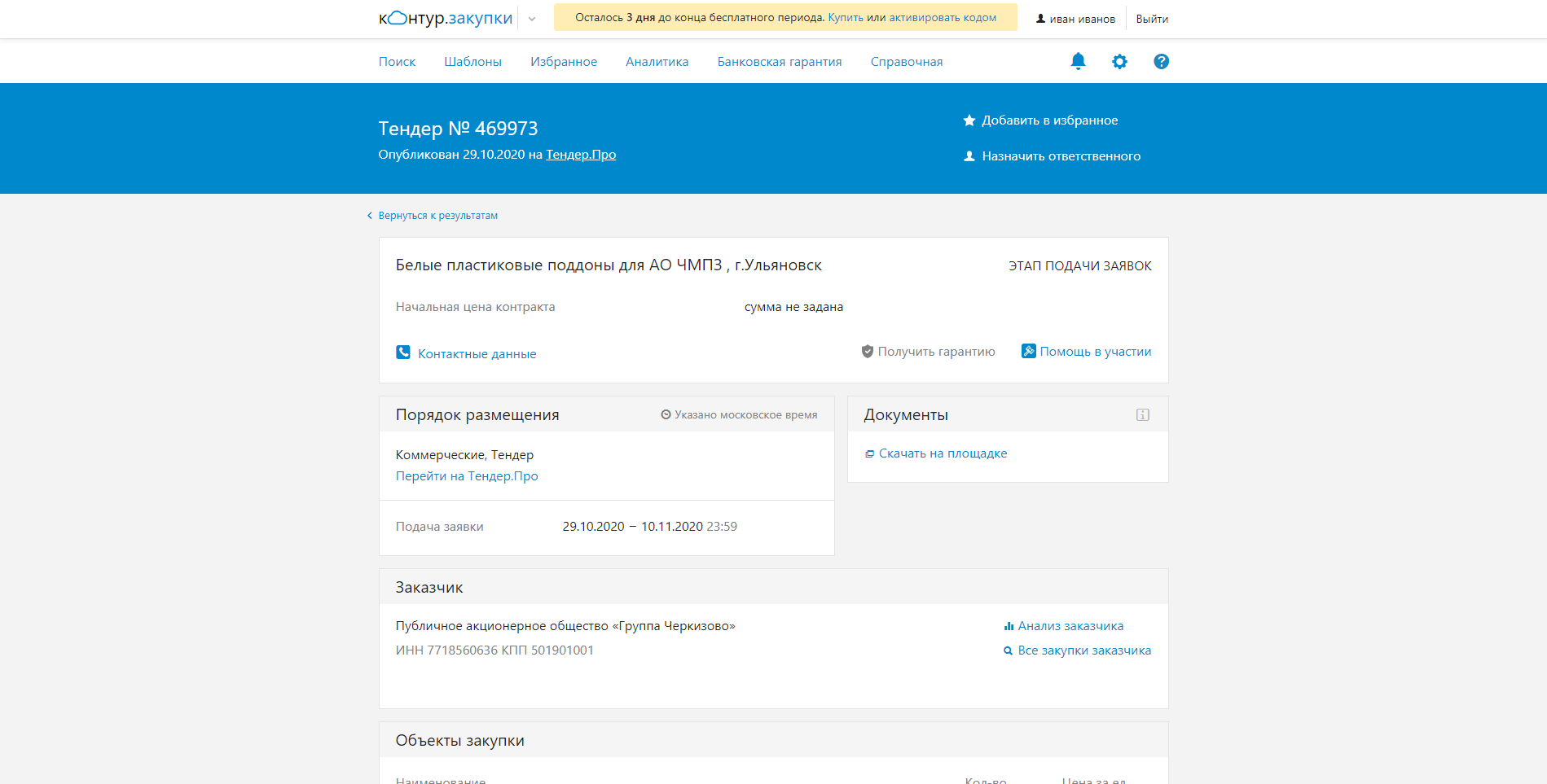This screenshot has height=784, width=1547.
Task: Click the person icon next to Назначить ответственного
Action: point(969,156)
